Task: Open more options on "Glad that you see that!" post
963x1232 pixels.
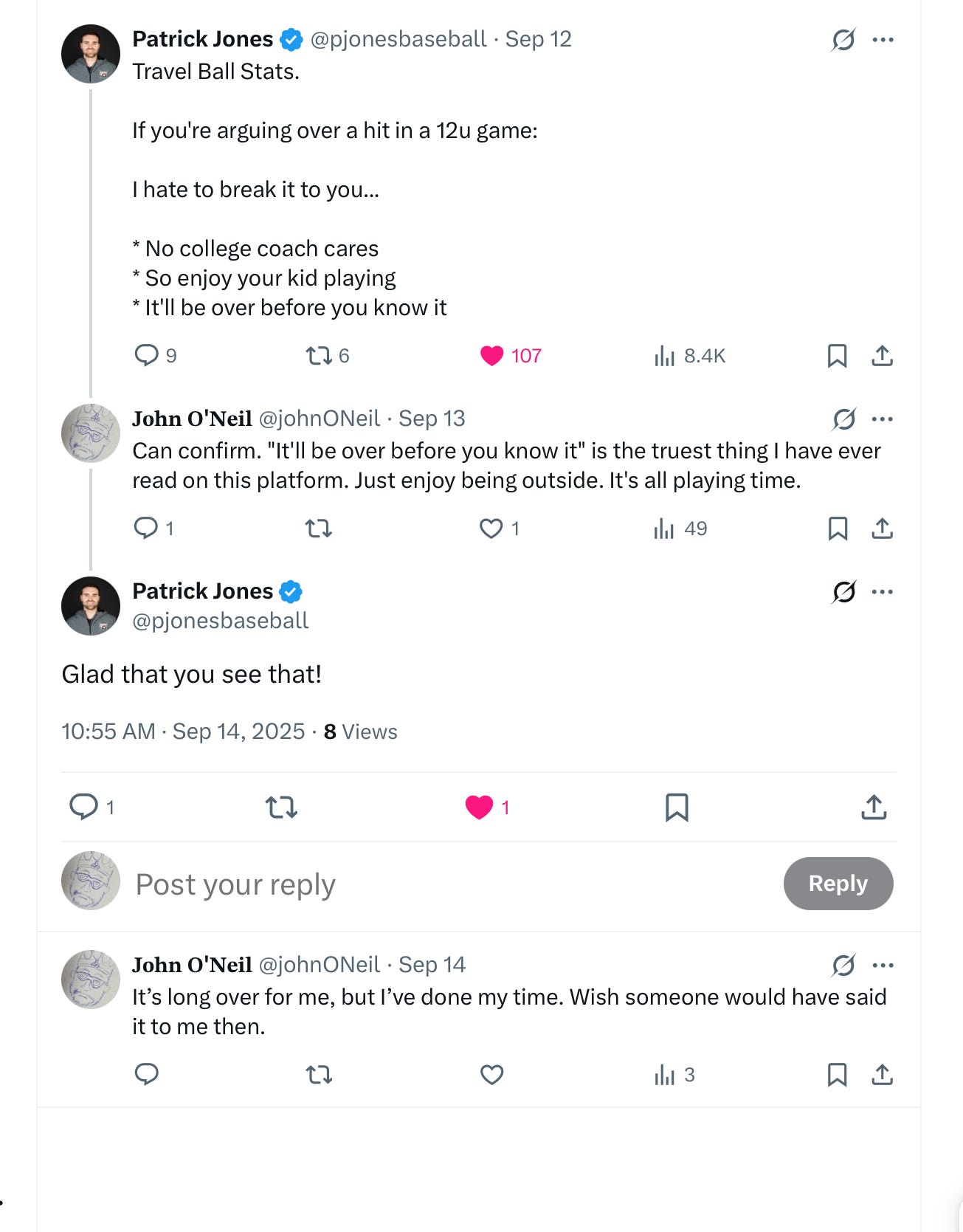Action: point(883,592)
